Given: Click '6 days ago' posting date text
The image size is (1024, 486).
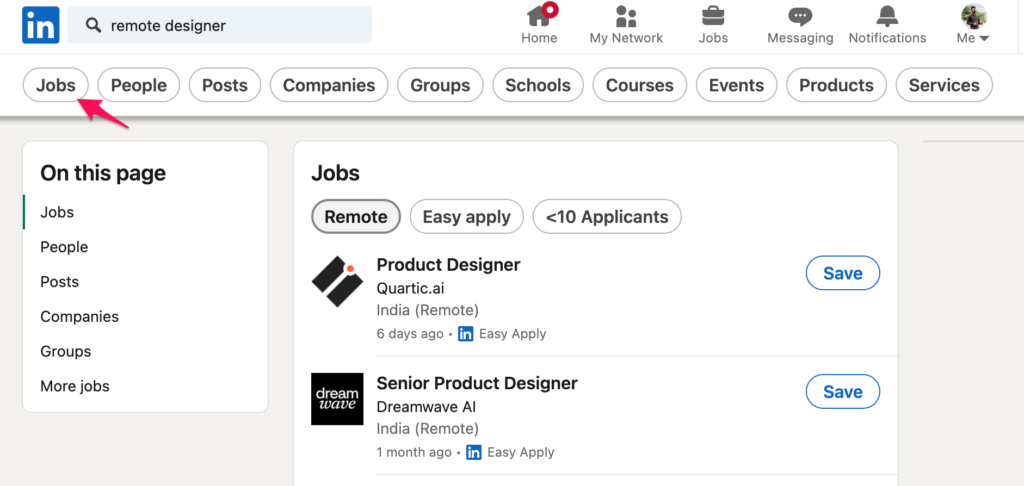Looking at the screenshot, I should coord(410,334).
